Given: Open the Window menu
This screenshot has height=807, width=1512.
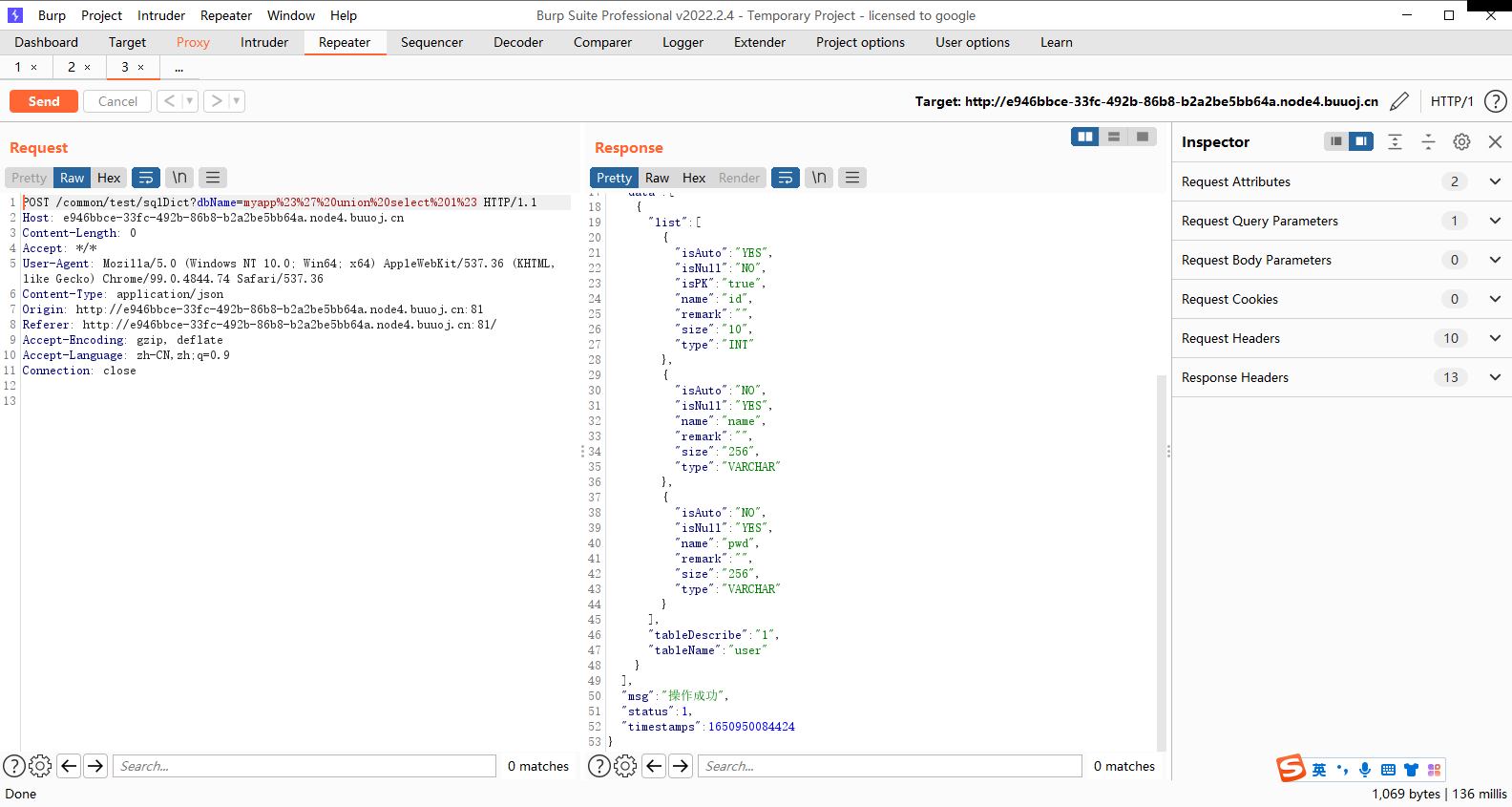Looking at the screenshot, I should (291, 15).
